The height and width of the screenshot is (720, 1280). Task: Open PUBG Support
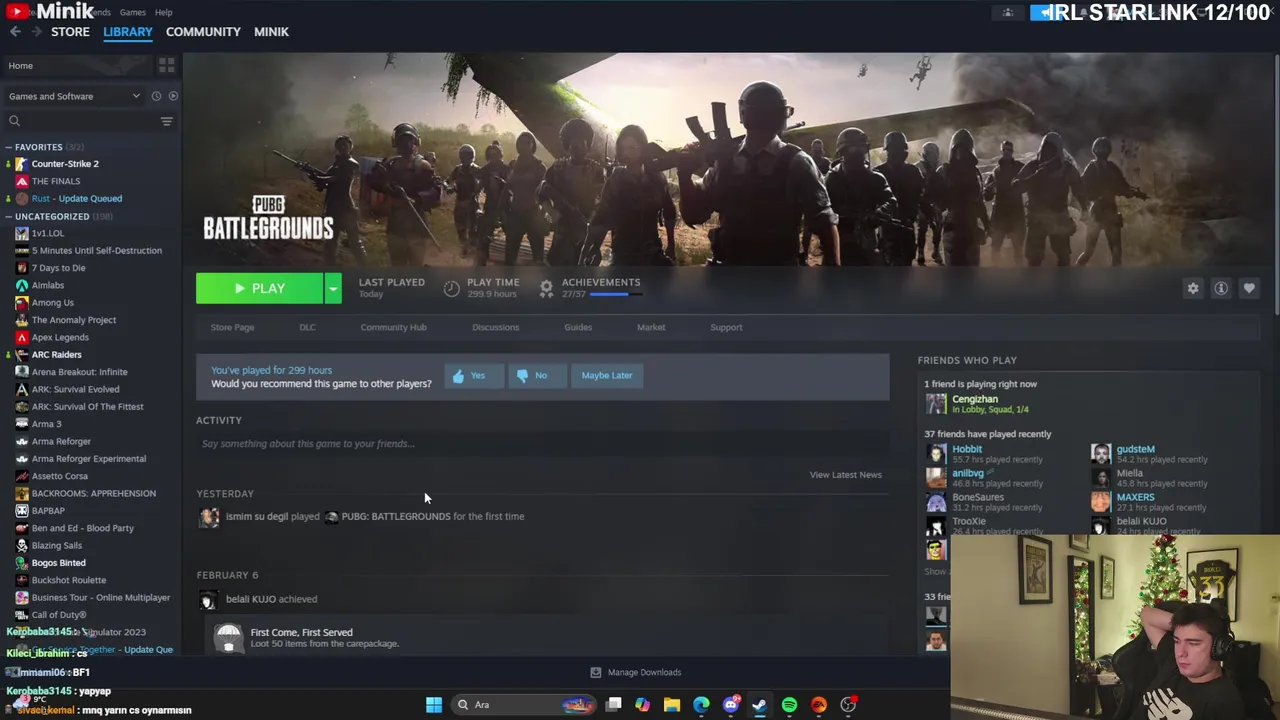(x=726, y=327)
